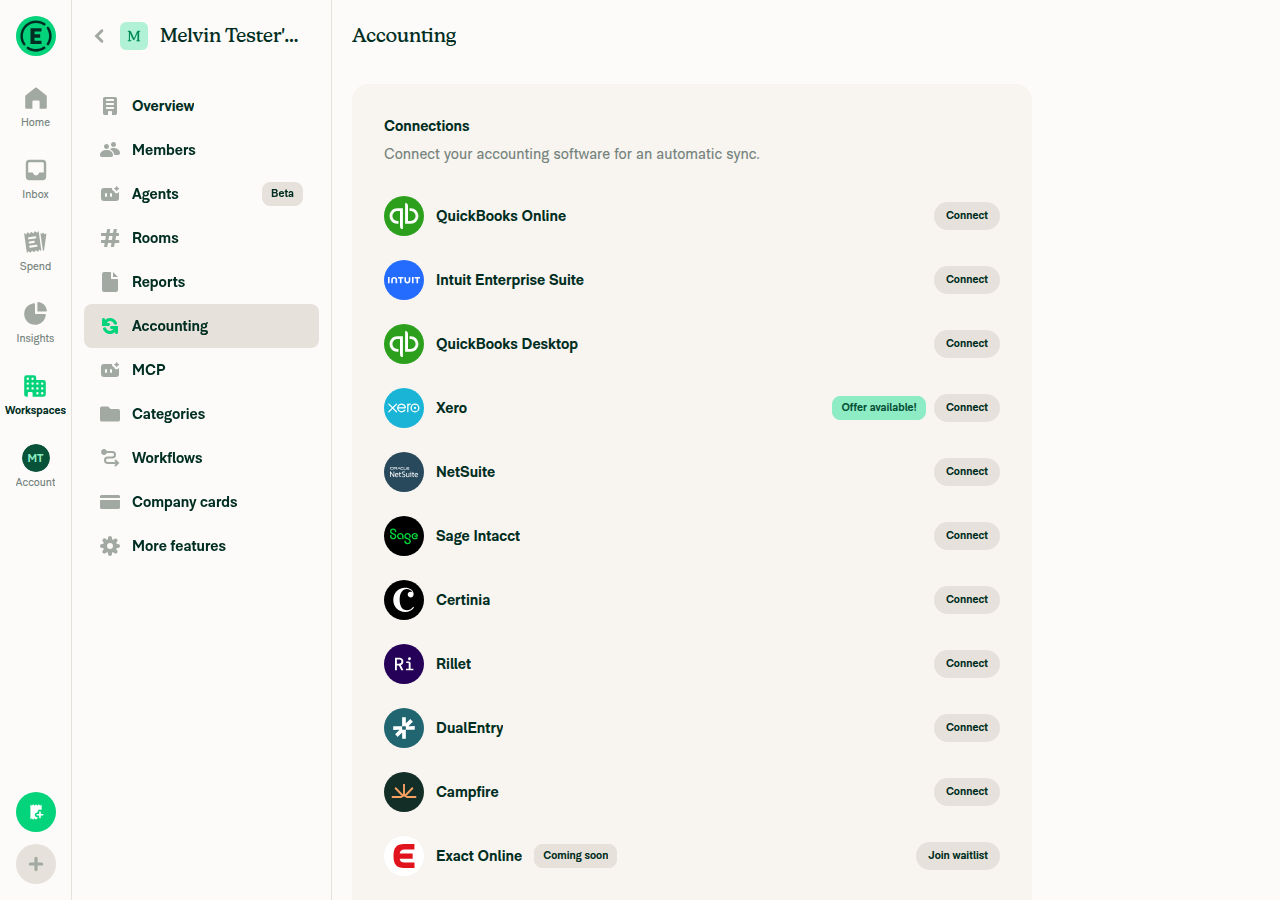Click the Xero Offer available badge

(879, 408)
